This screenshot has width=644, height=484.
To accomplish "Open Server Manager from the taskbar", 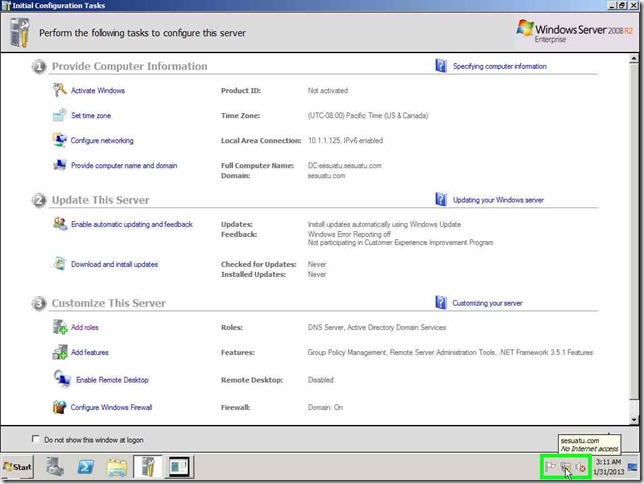I will coord(54,467).
